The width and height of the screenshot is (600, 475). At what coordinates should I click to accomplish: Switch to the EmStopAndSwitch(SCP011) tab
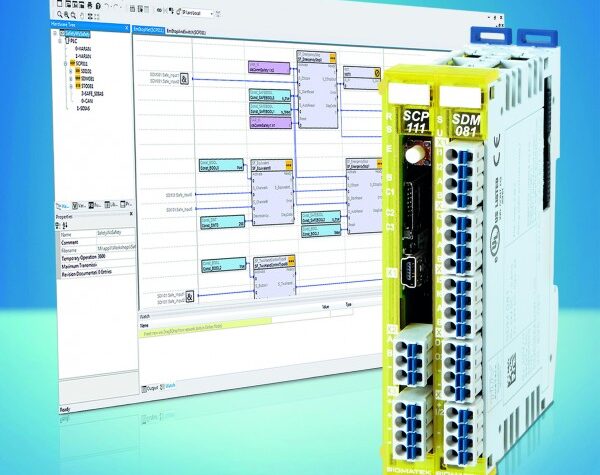click(186, 32)
